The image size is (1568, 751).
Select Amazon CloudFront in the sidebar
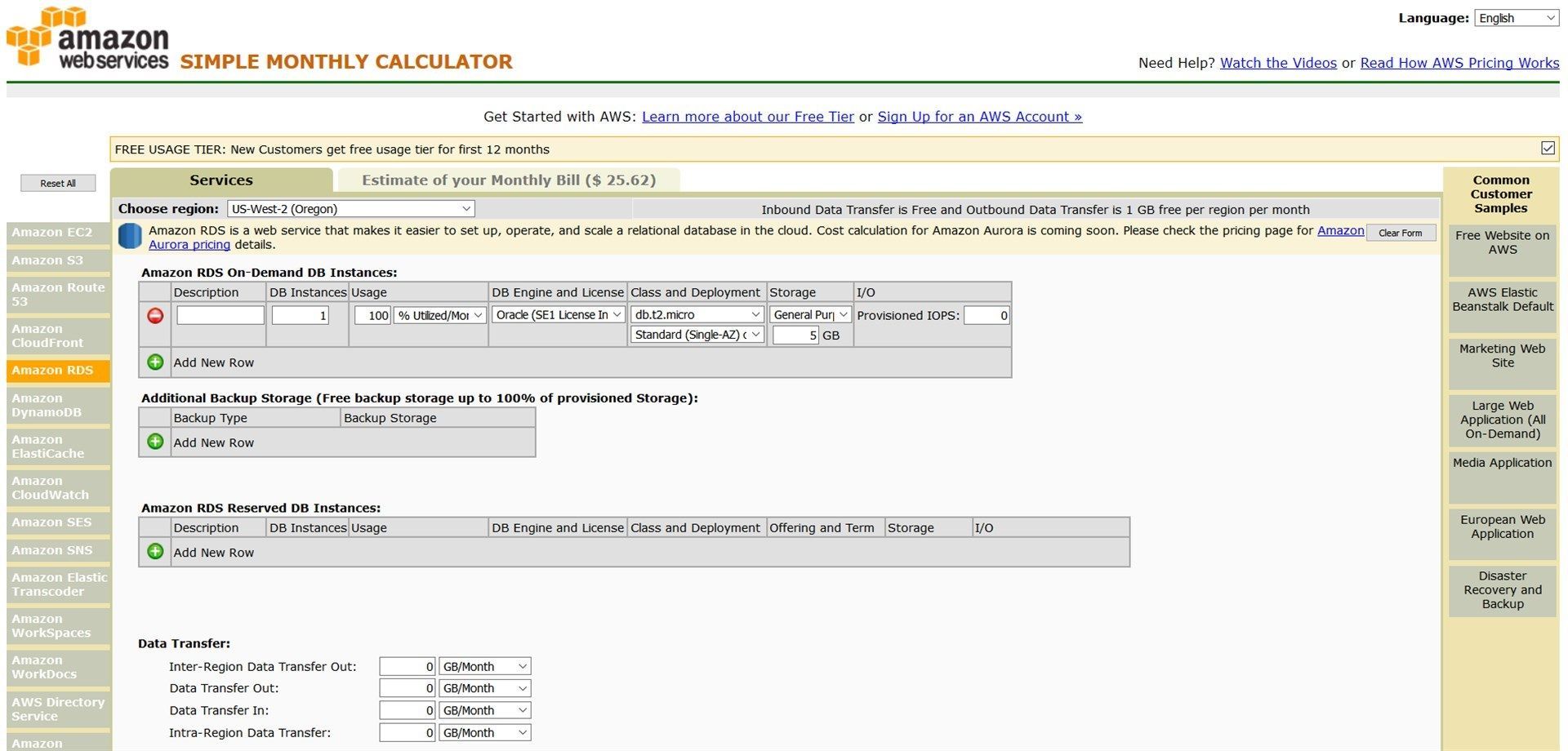pyautogui.click(x=58, y=336)
